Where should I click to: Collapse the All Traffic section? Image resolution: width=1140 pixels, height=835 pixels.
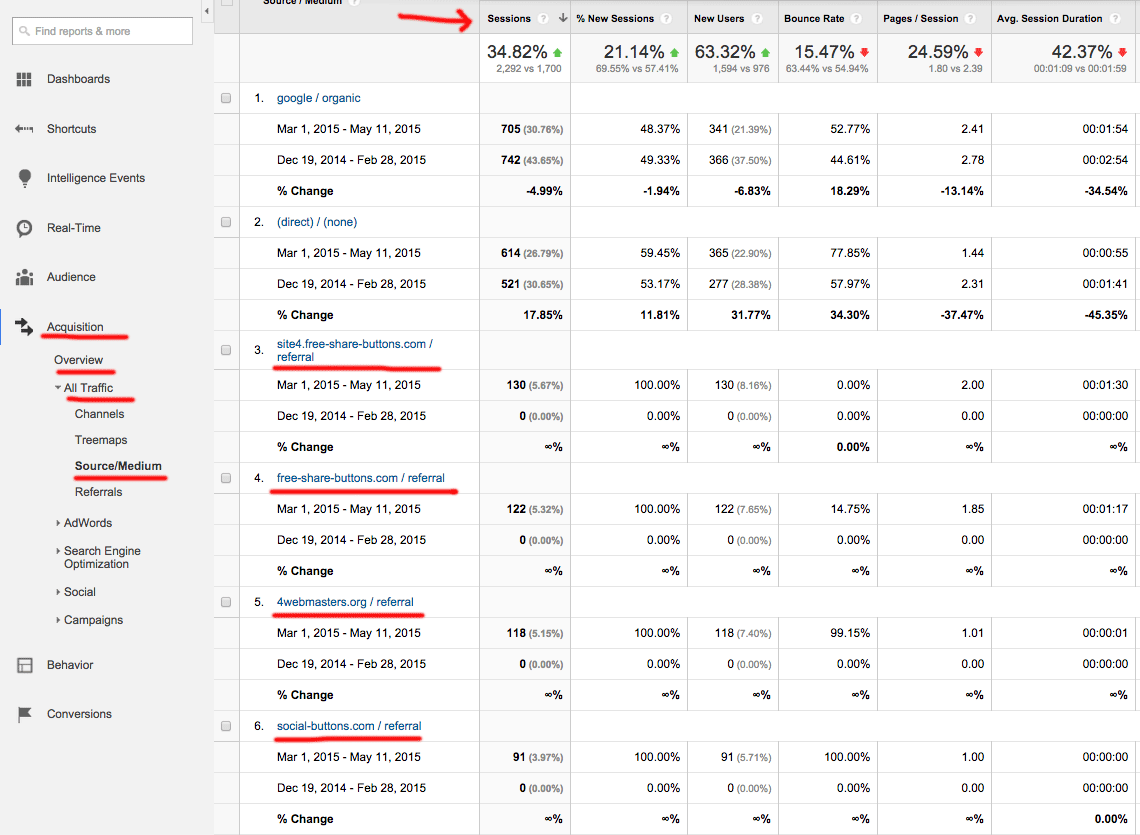pyautogui.click(x=58, y=388)
